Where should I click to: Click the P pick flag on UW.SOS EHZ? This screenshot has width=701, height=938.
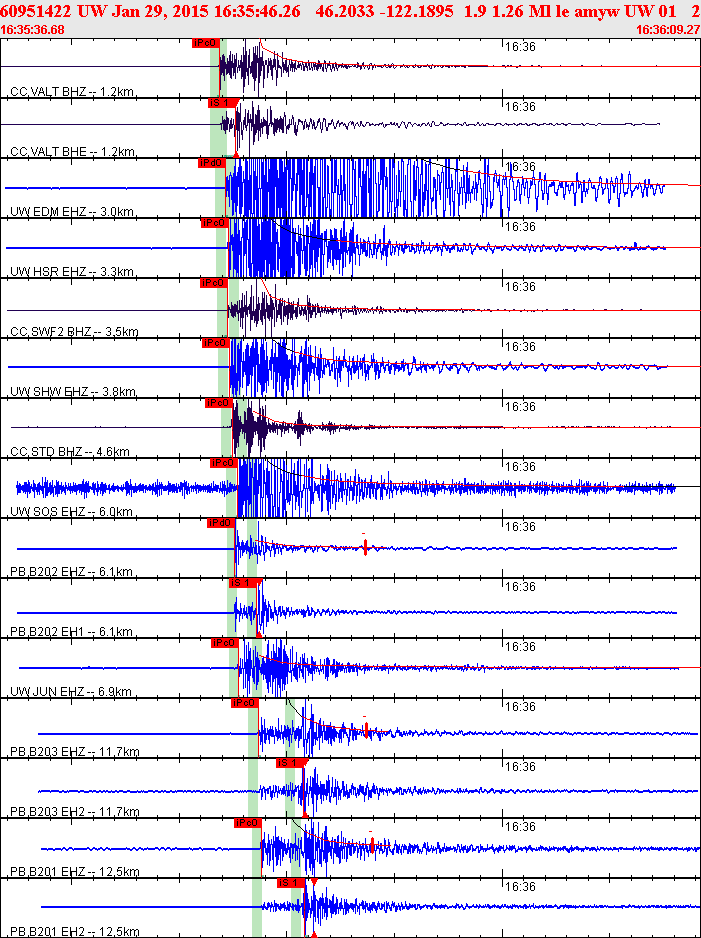pos(222,463)
